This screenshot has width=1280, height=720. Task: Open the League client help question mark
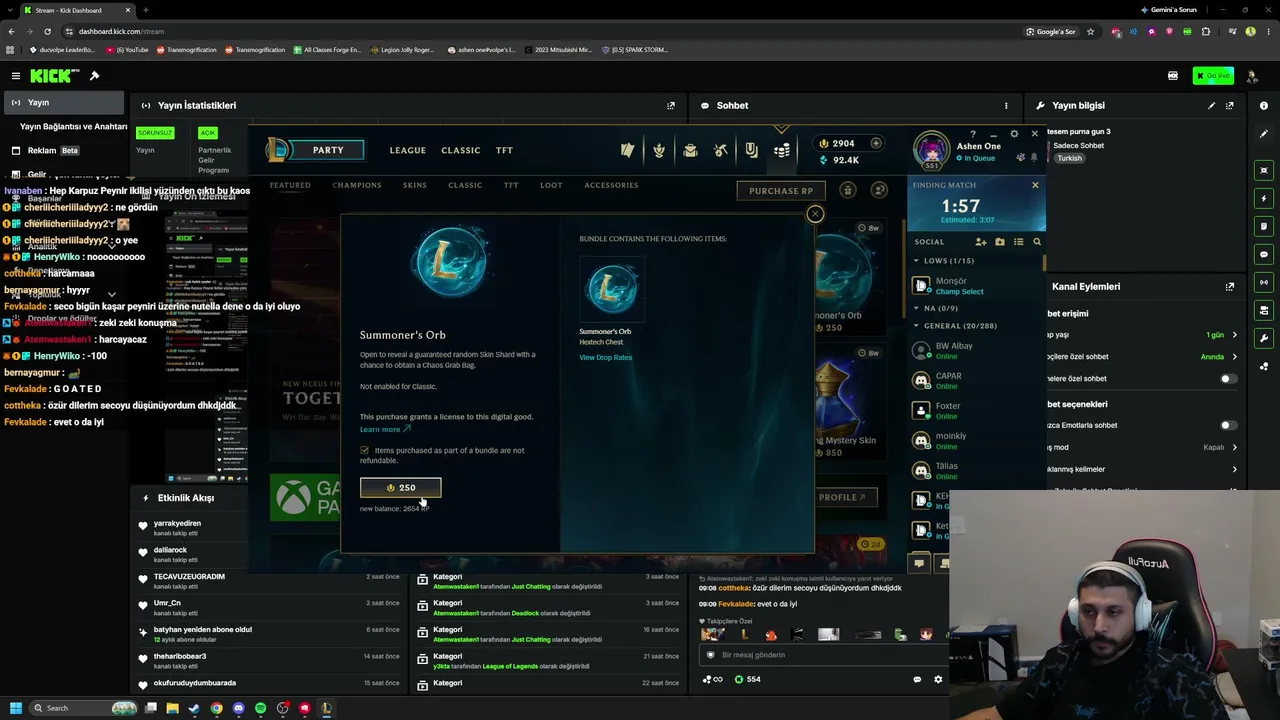[x=973, y=133]
